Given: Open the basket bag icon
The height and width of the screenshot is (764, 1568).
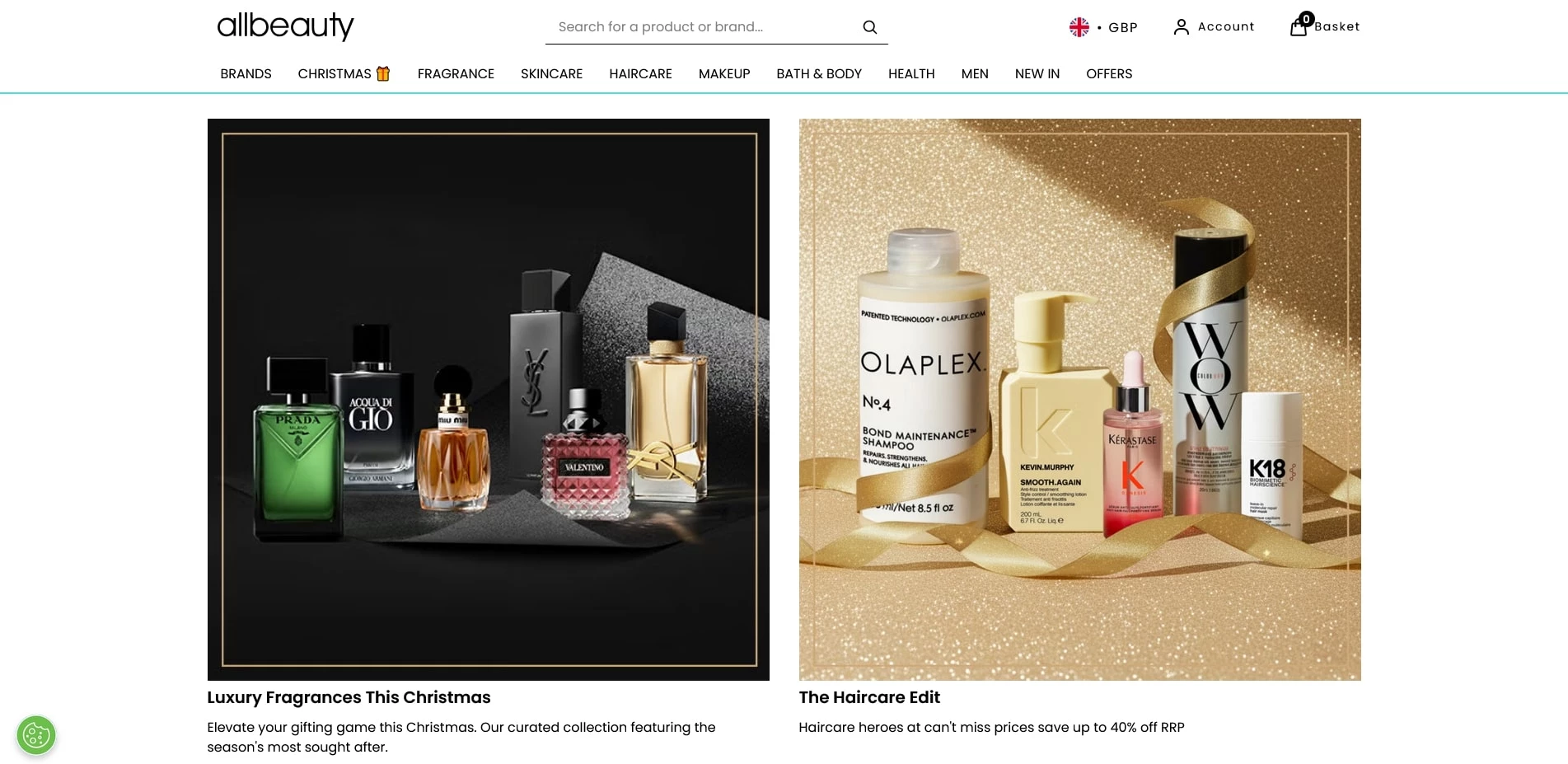Looking at the screenshot, I should point(1299,26).
